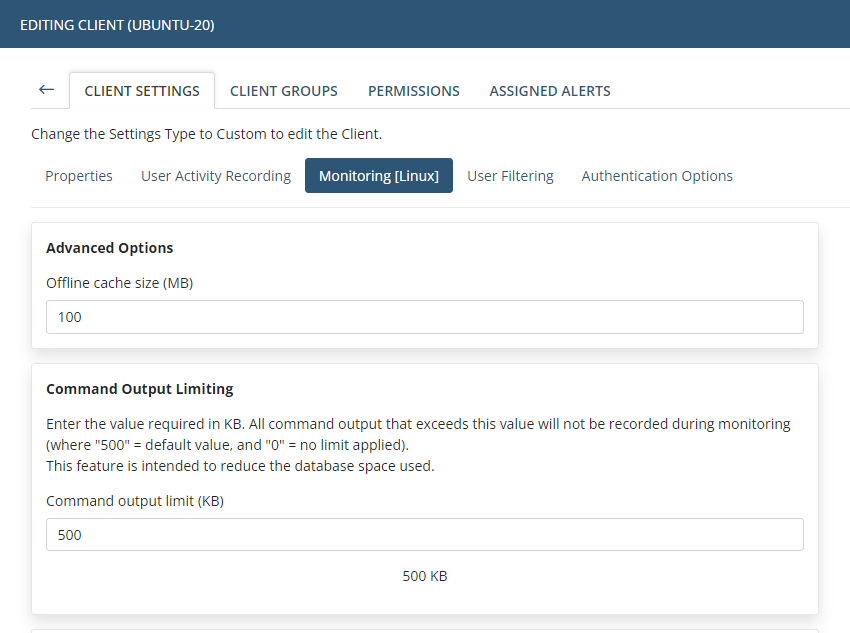Switch to the User Filtering section
The width and height of the screenshot is (850, 633).
(x=510, y=176)
